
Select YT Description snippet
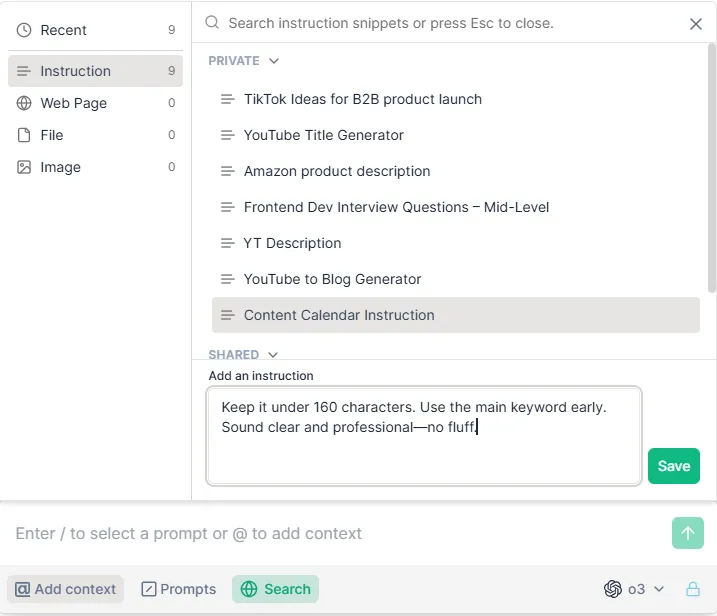coord(455,243)
